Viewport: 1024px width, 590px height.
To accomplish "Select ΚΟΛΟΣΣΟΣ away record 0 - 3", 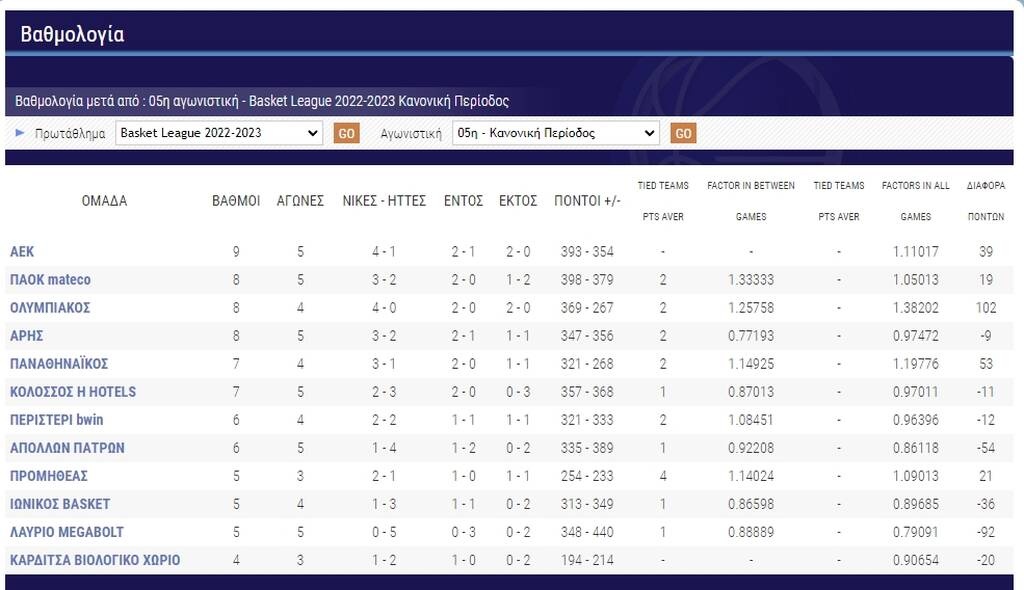I will pos(518,392).
